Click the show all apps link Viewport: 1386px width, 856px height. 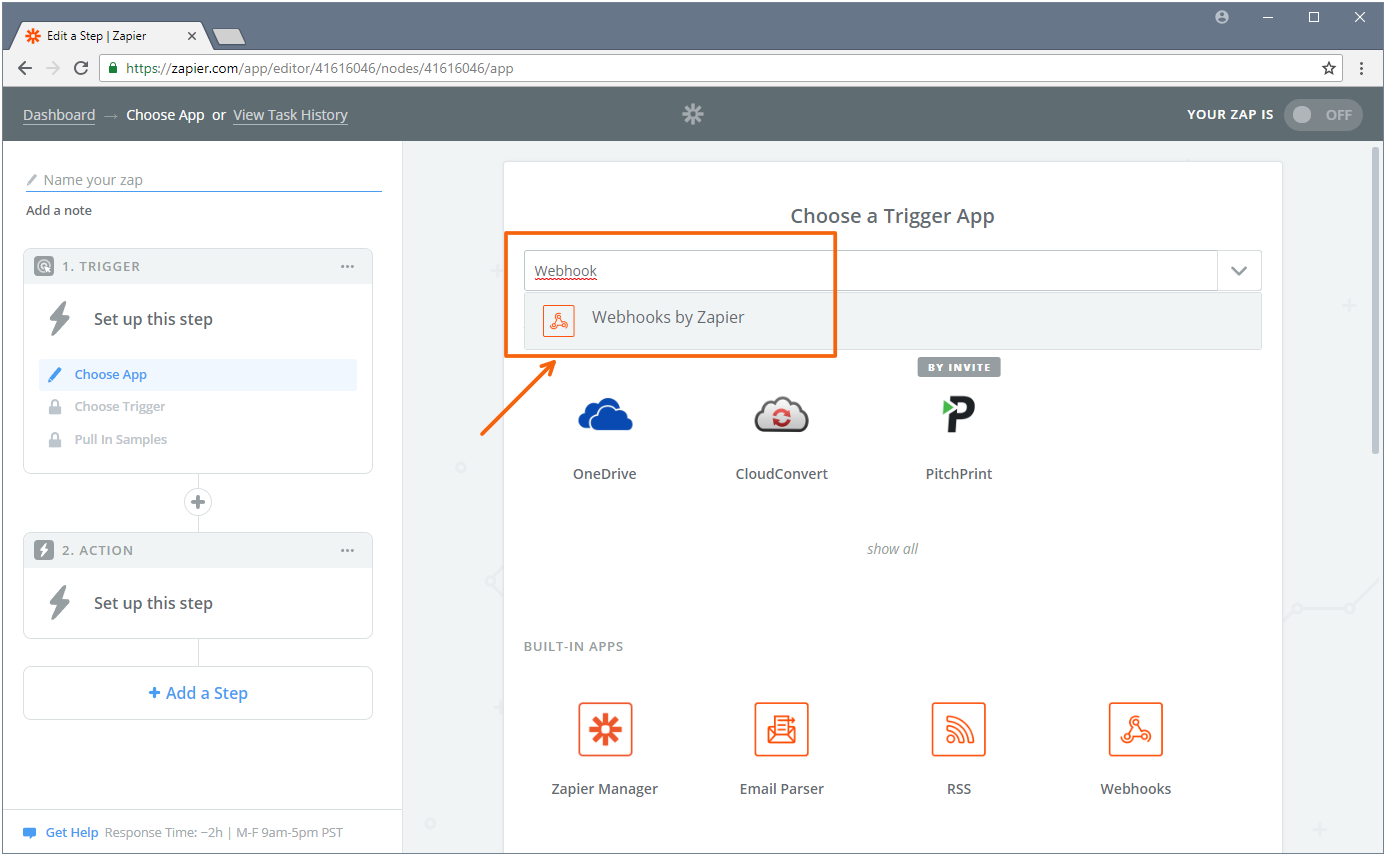pyautogui.click(x=892, y=549)
